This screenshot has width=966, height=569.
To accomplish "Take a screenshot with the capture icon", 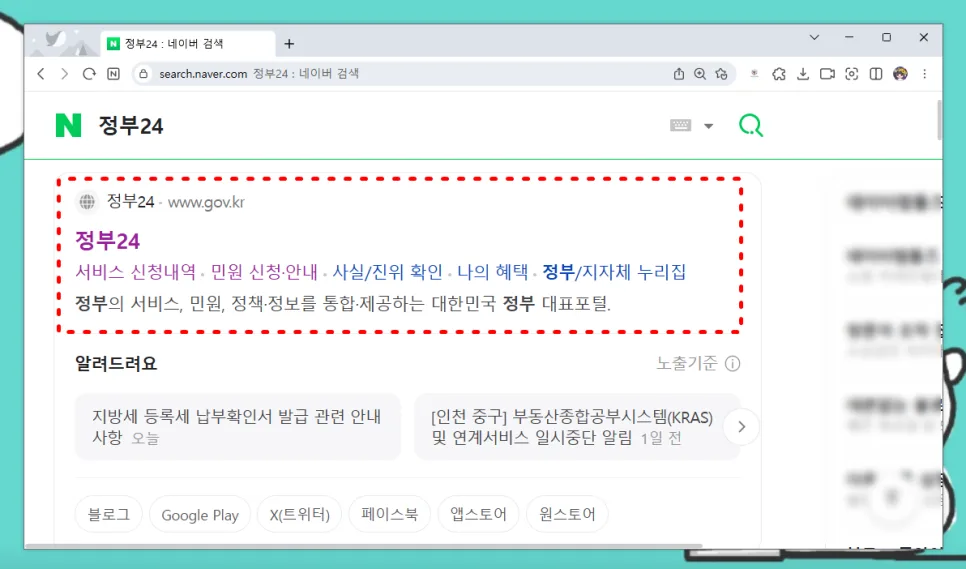I will [851, 74].
